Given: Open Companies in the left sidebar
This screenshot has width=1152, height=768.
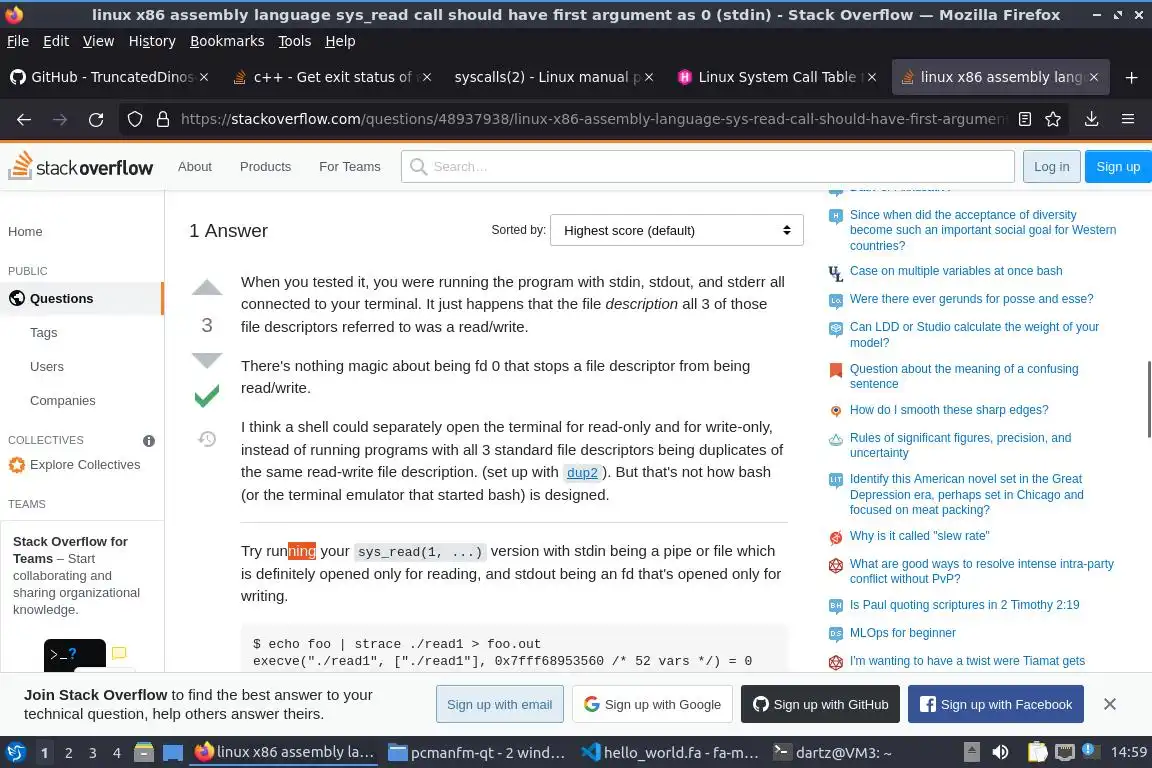Looking at the screenshot, I should pos(62,401).
